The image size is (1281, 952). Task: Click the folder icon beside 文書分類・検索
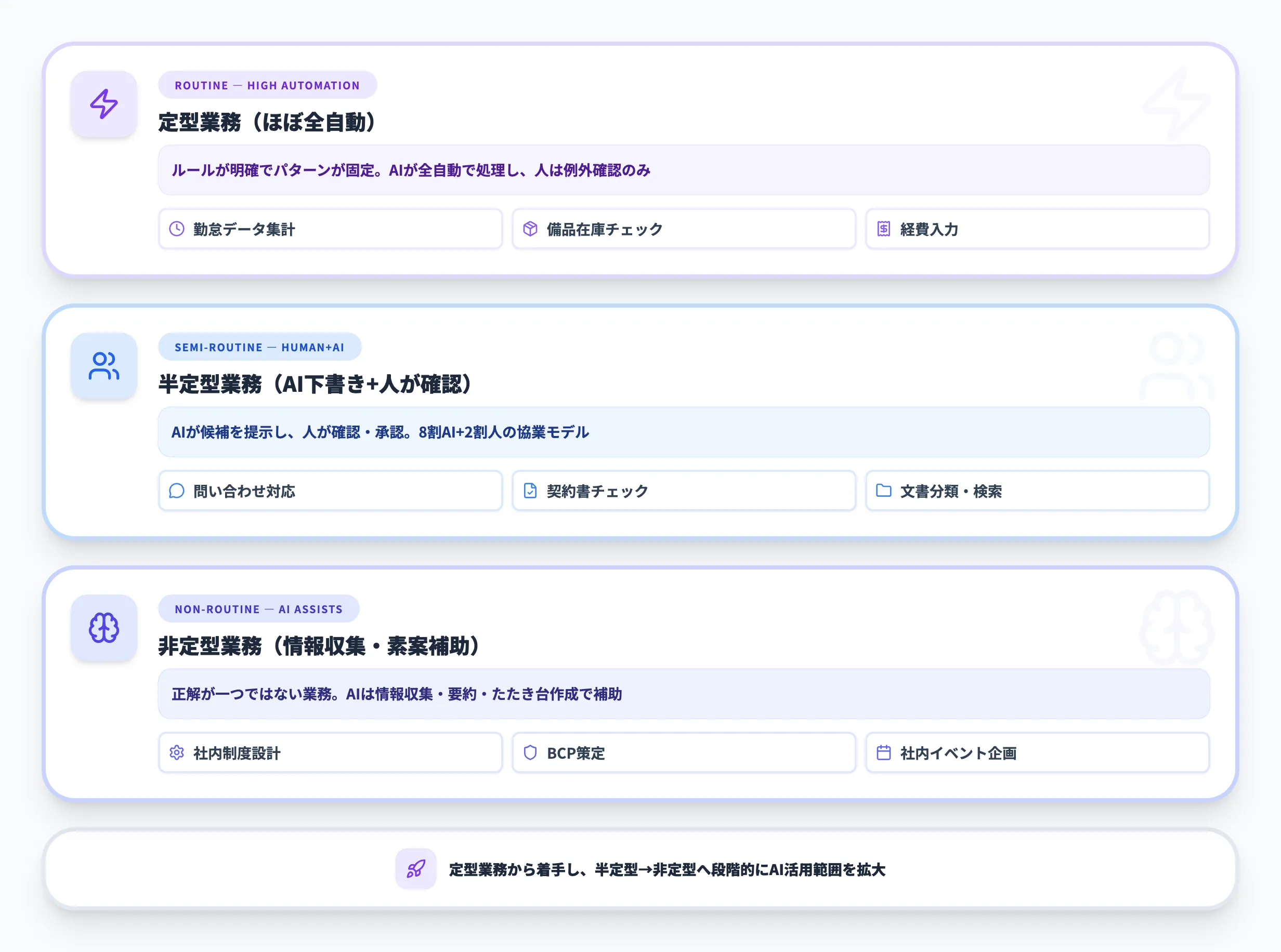[x=884, y=491]
